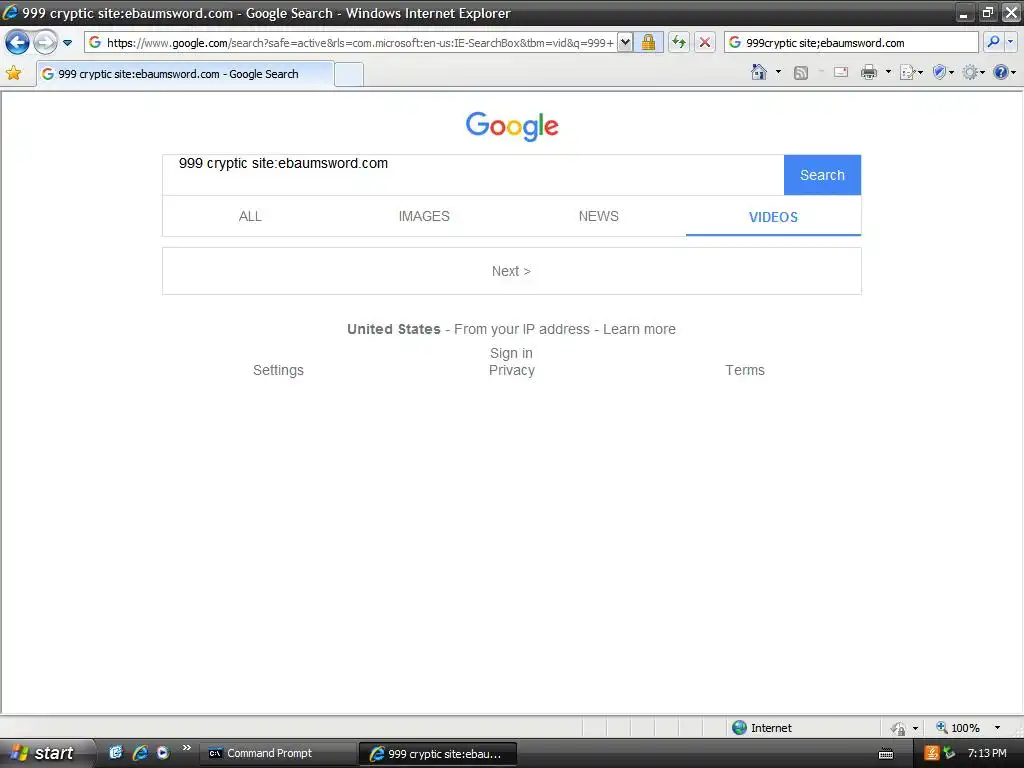The width and height of the screenshot is (1024, 768).
Task: Click the Protected Mode status icon
Action: [x=898, y=728]
